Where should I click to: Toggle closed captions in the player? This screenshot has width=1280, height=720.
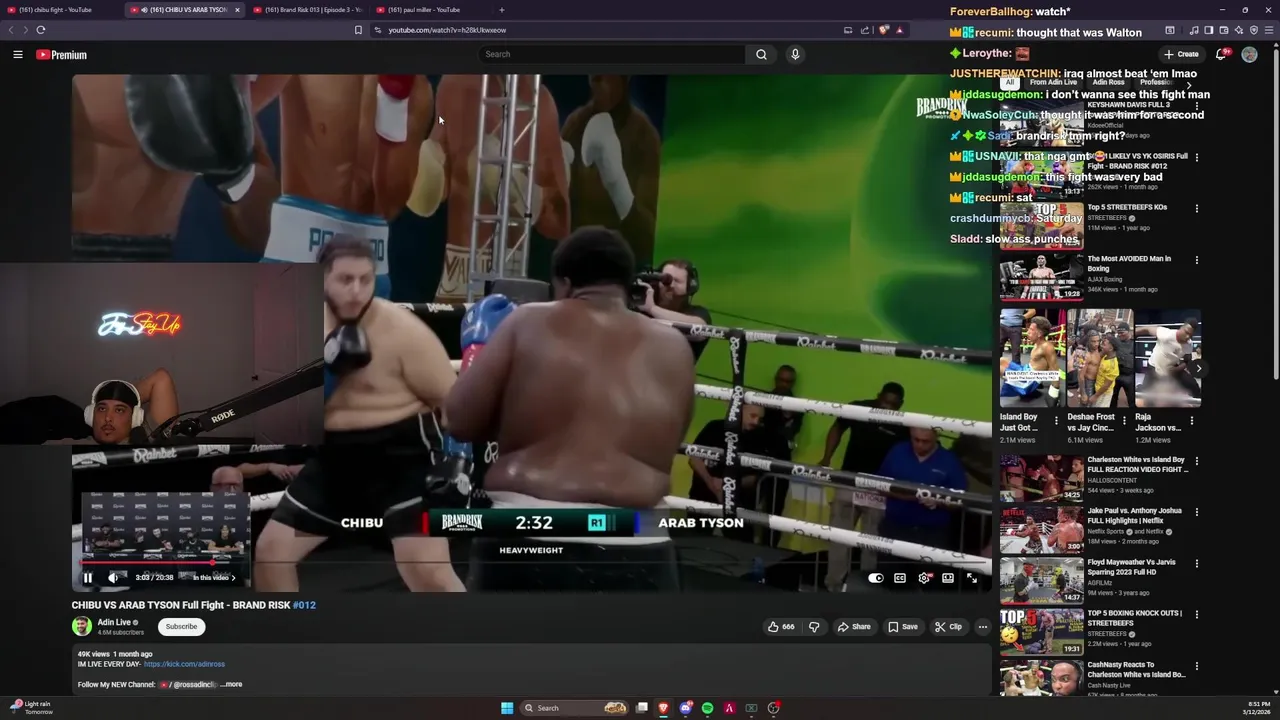pos(900,578)
